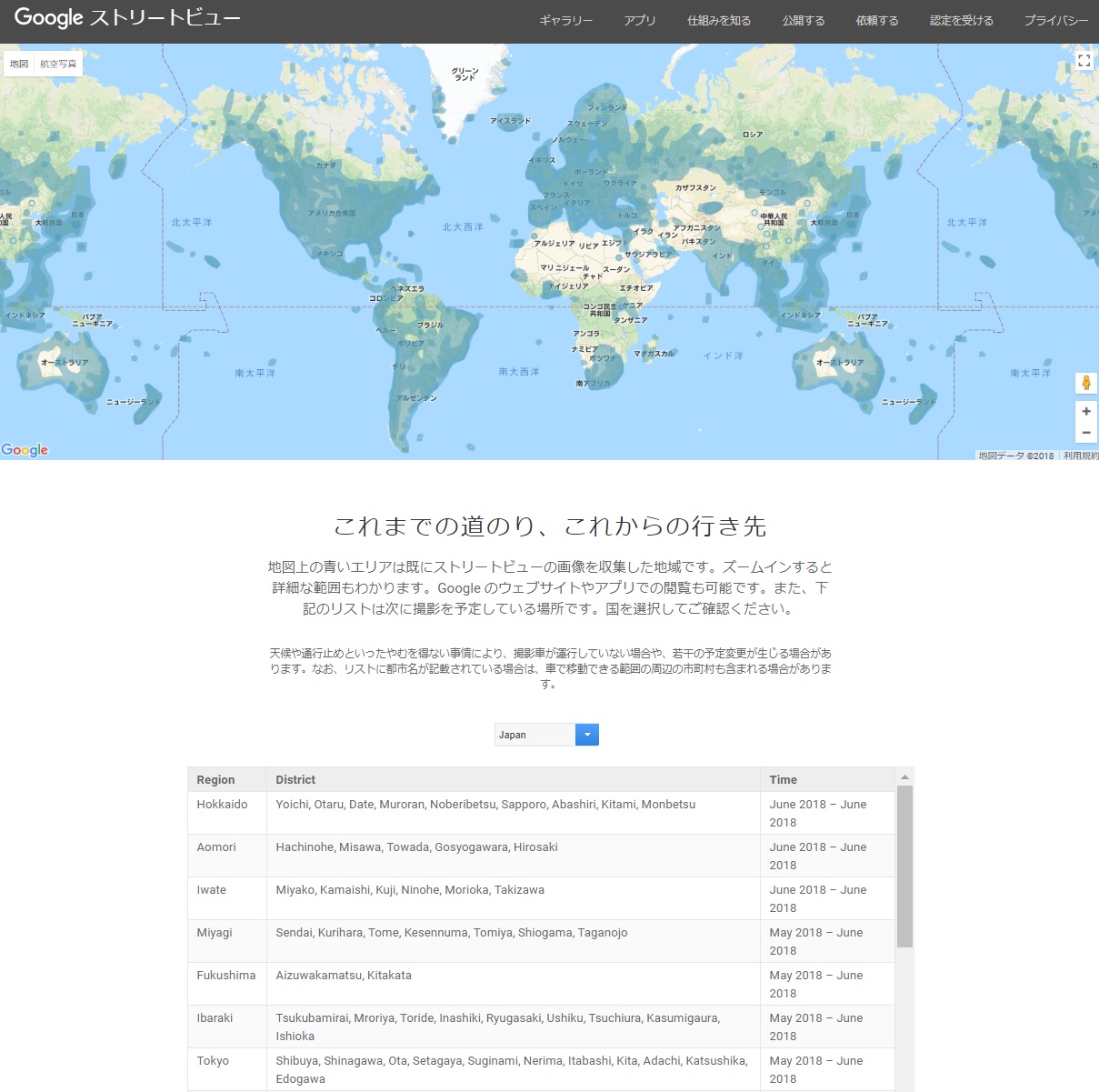Click the これまでの道のり heading
The image size is (1099, 1092).
(550, 526)
